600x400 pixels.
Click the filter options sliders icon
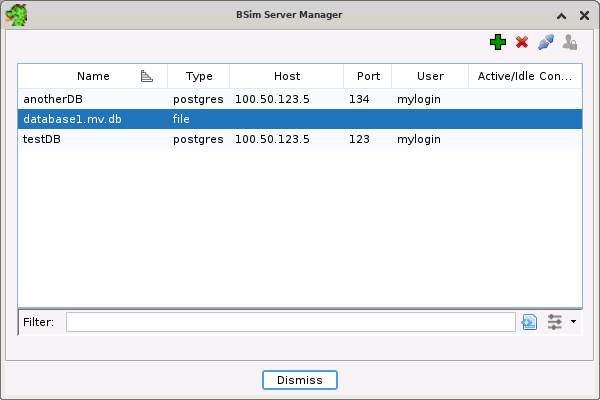pyautogui.click(x=555, y=322)
